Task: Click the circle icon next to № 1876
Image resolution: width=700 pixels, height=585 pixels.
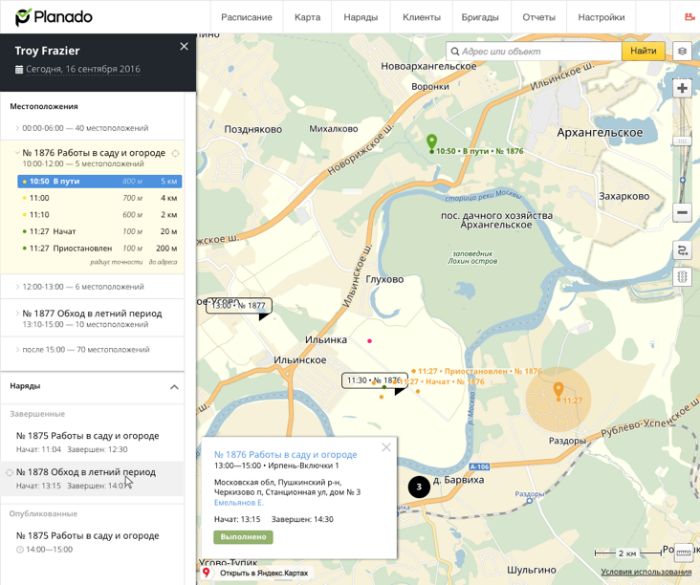Action: point(175,153)
